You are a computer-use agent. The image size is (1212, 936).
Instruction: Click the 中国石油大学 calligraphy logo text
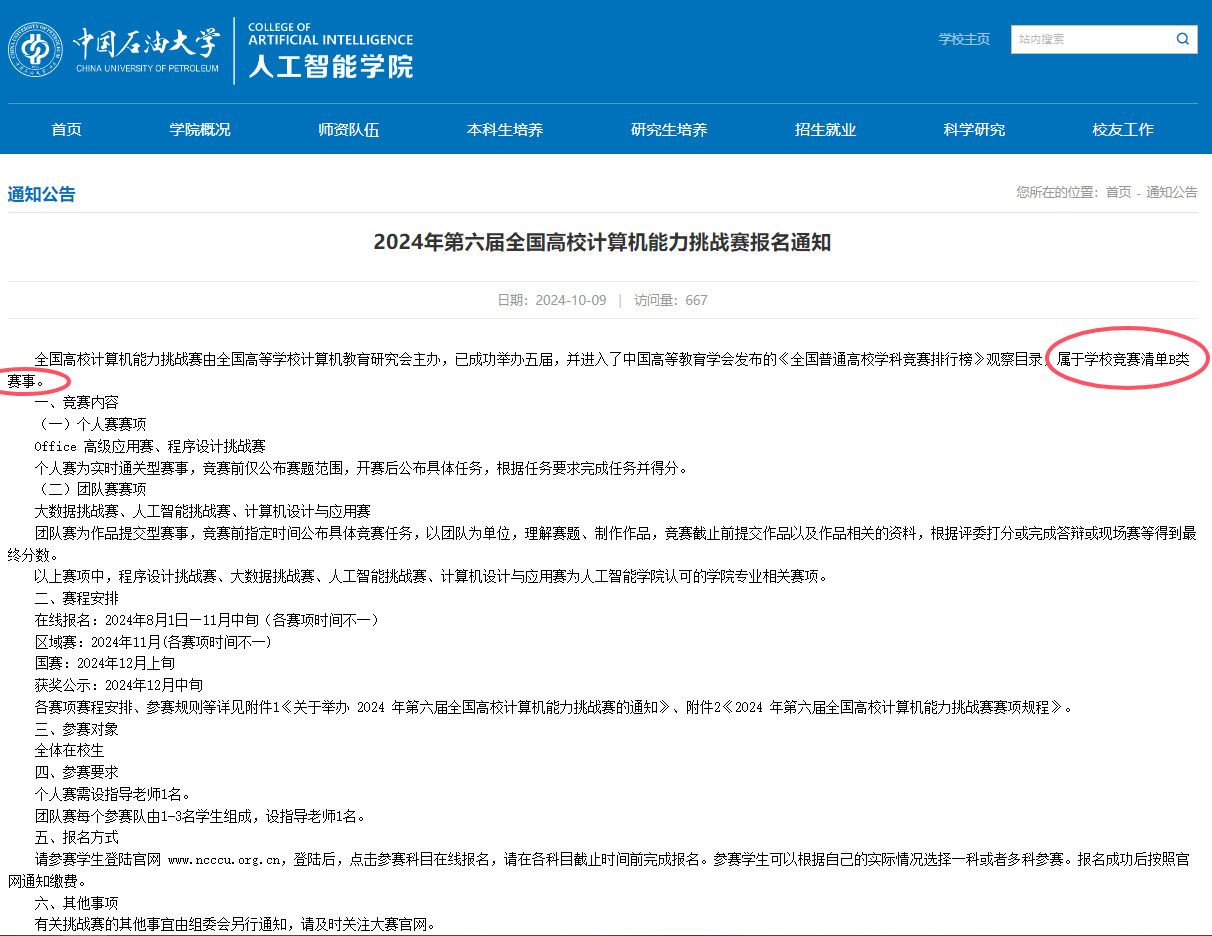coord(145,45)
